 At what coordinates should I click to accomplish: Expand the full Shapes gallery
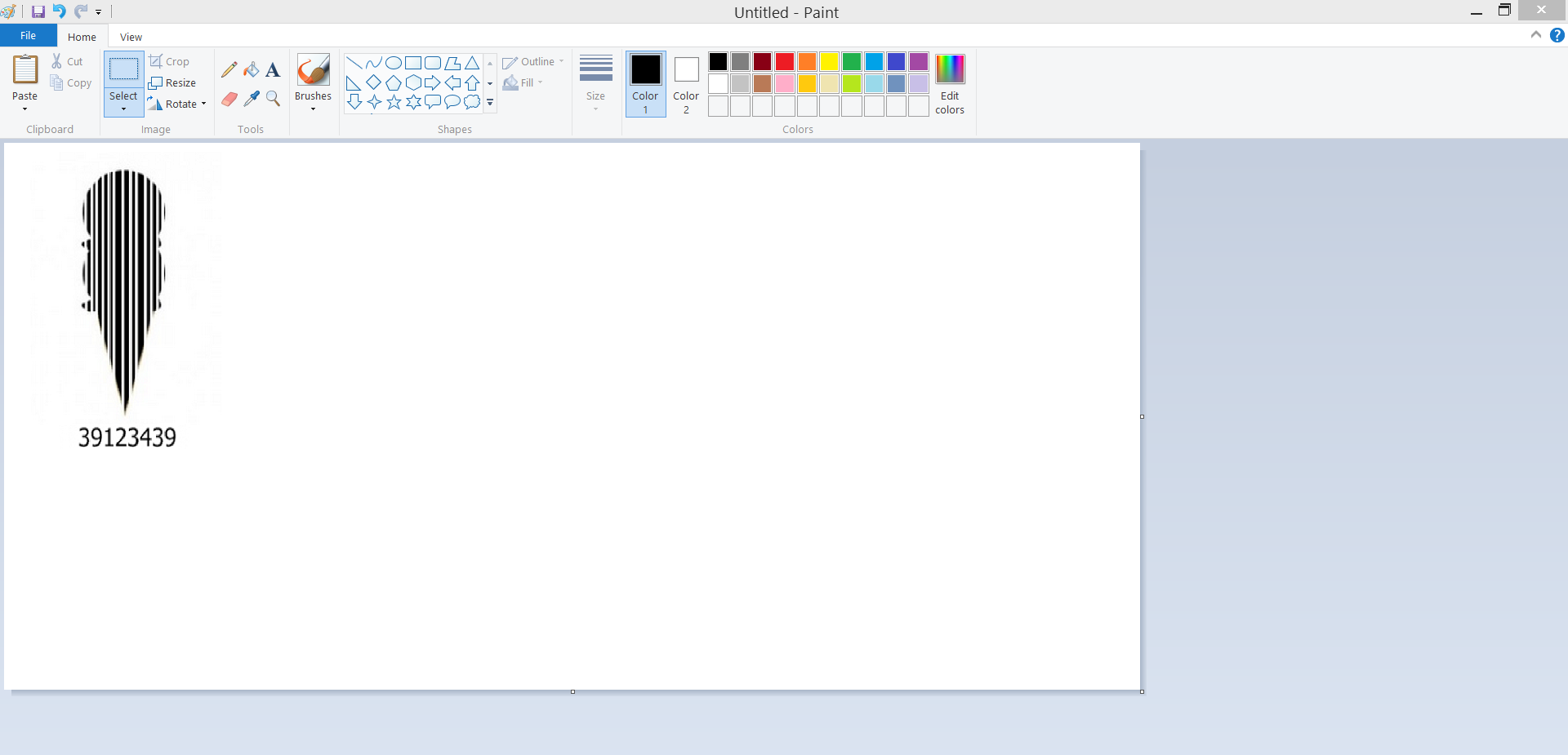click(x=490, y=103)
